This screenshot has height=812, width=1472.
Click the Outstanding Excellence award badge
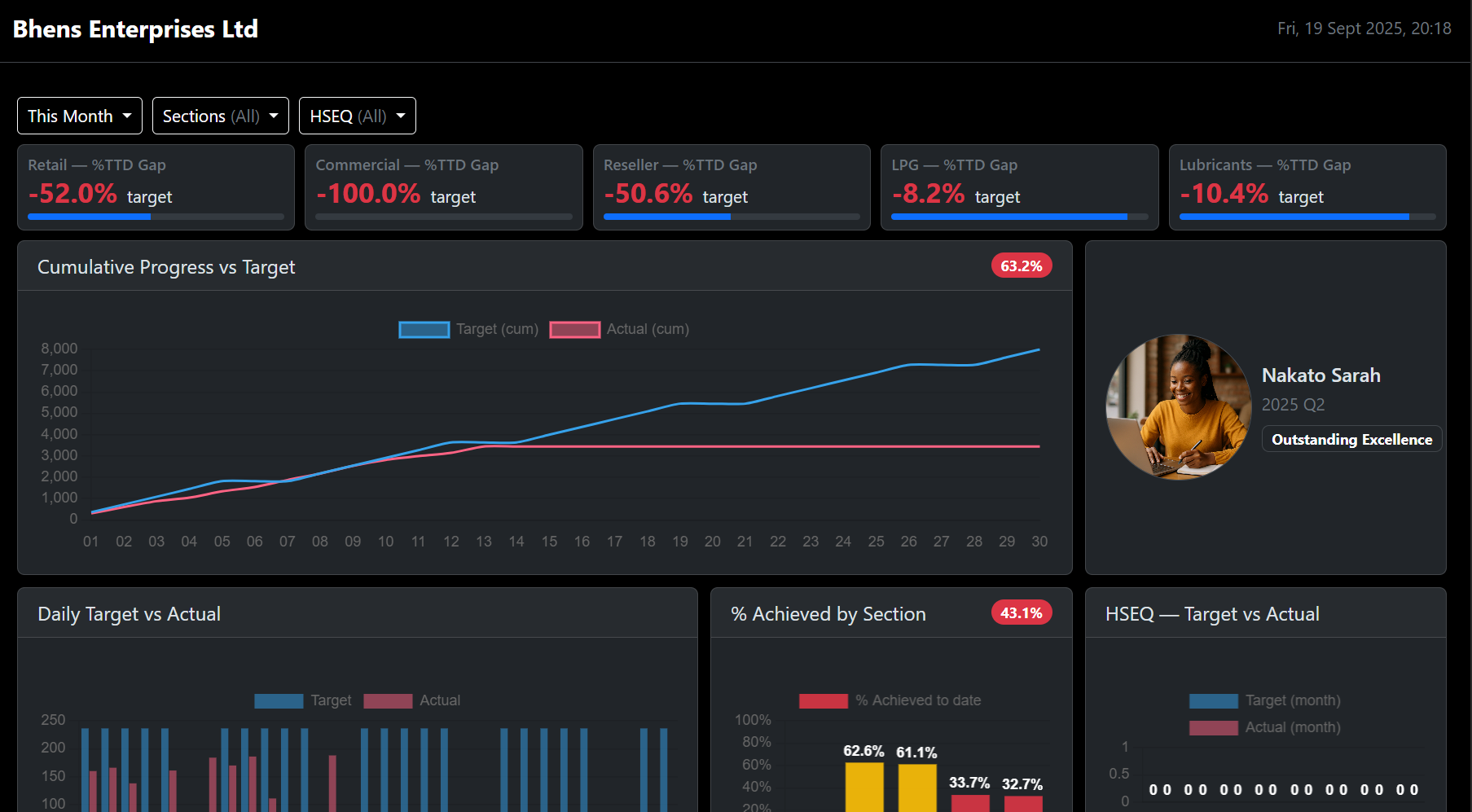pos(1351,439)
